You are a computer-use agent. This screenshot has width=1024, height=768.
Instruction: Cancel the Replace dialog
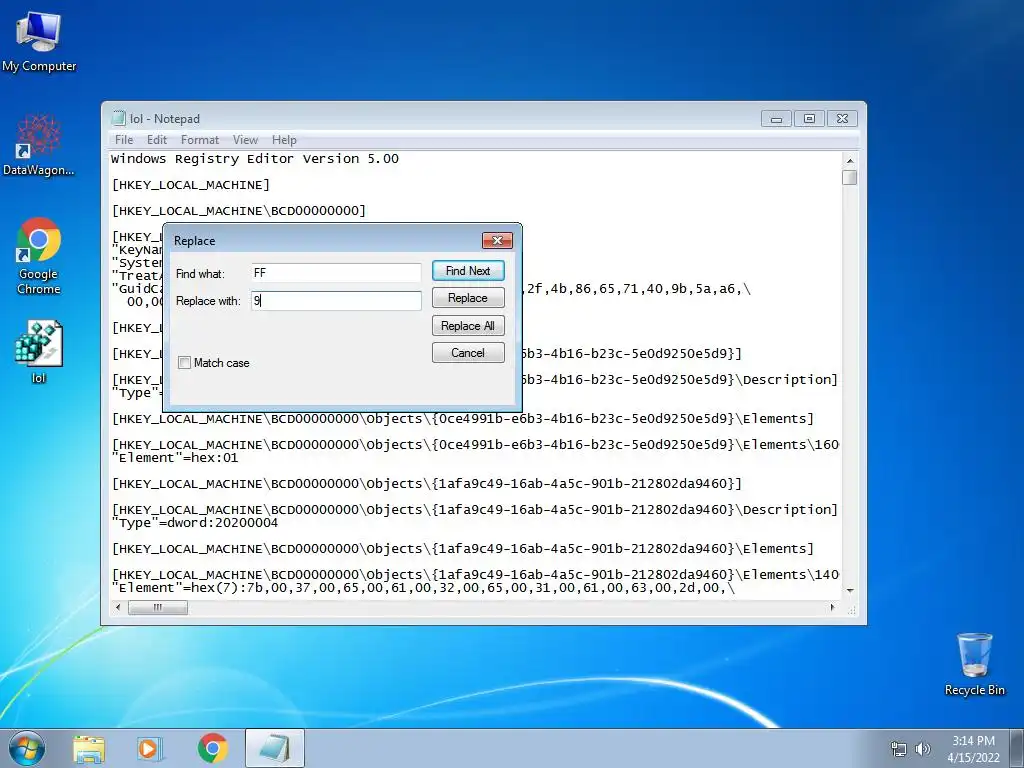(468, 353)
